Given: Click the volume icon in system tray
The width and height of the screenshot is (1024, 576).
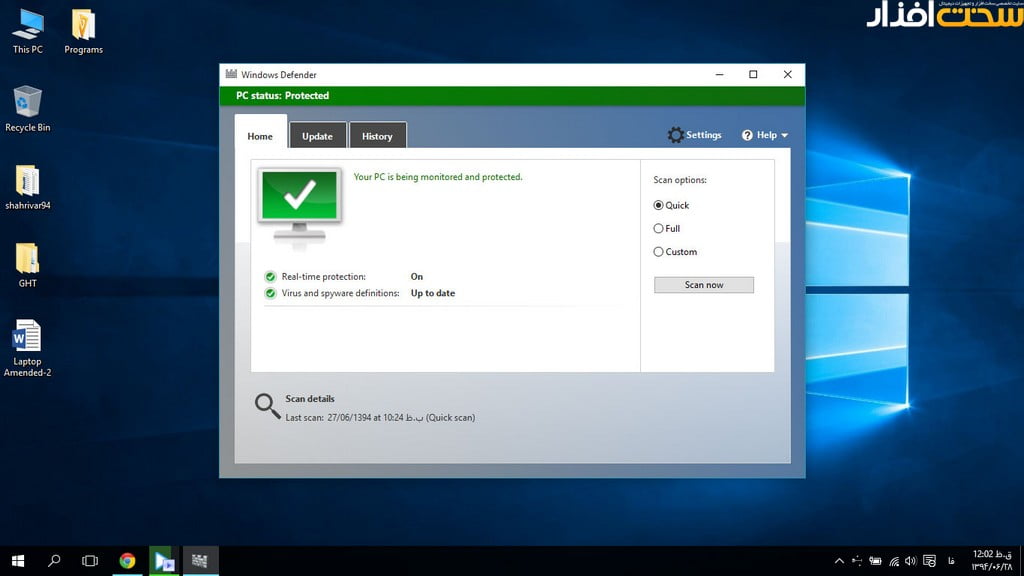Looking at the screenshot, I should point(911,561).
